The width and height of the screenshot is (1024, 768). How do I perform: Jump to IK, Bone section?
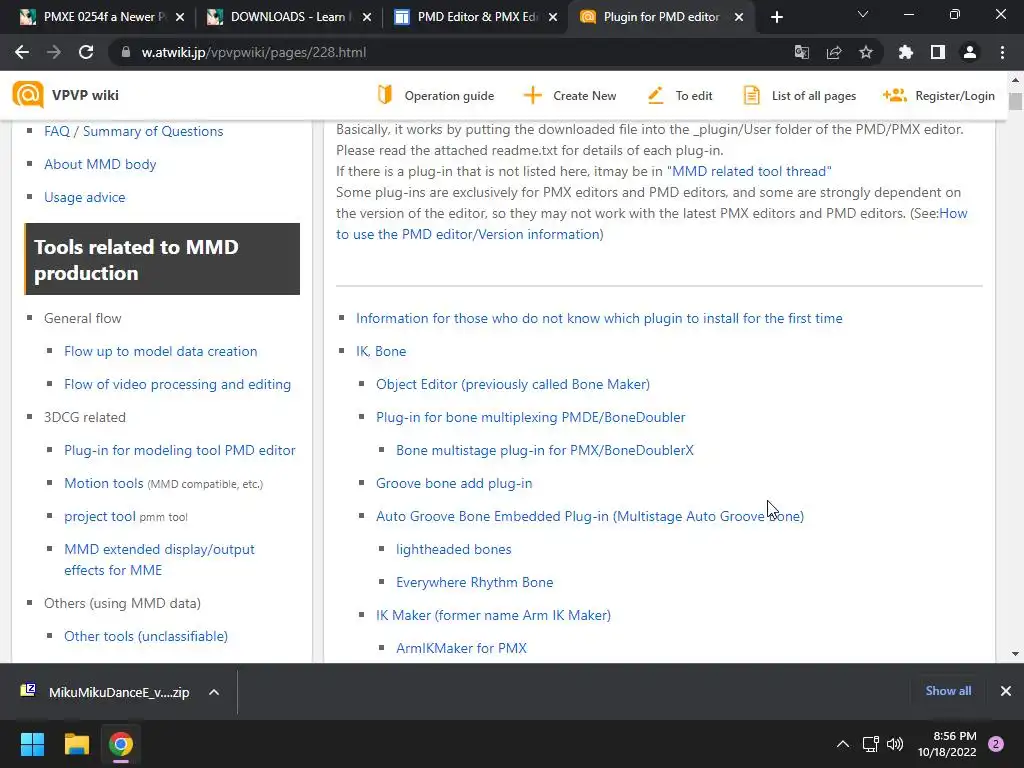(381, 351)
